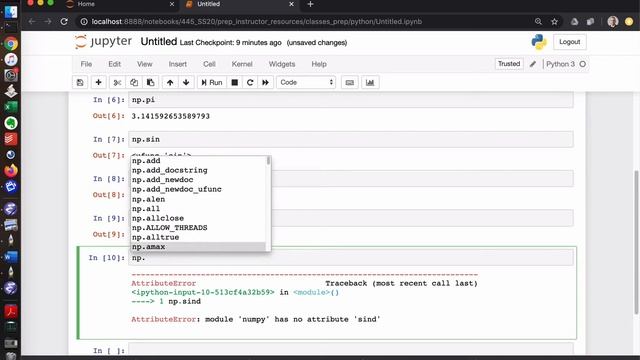Click the Python logo icon
This screenshot has height=360, width=640.
[x=539, y=42]
